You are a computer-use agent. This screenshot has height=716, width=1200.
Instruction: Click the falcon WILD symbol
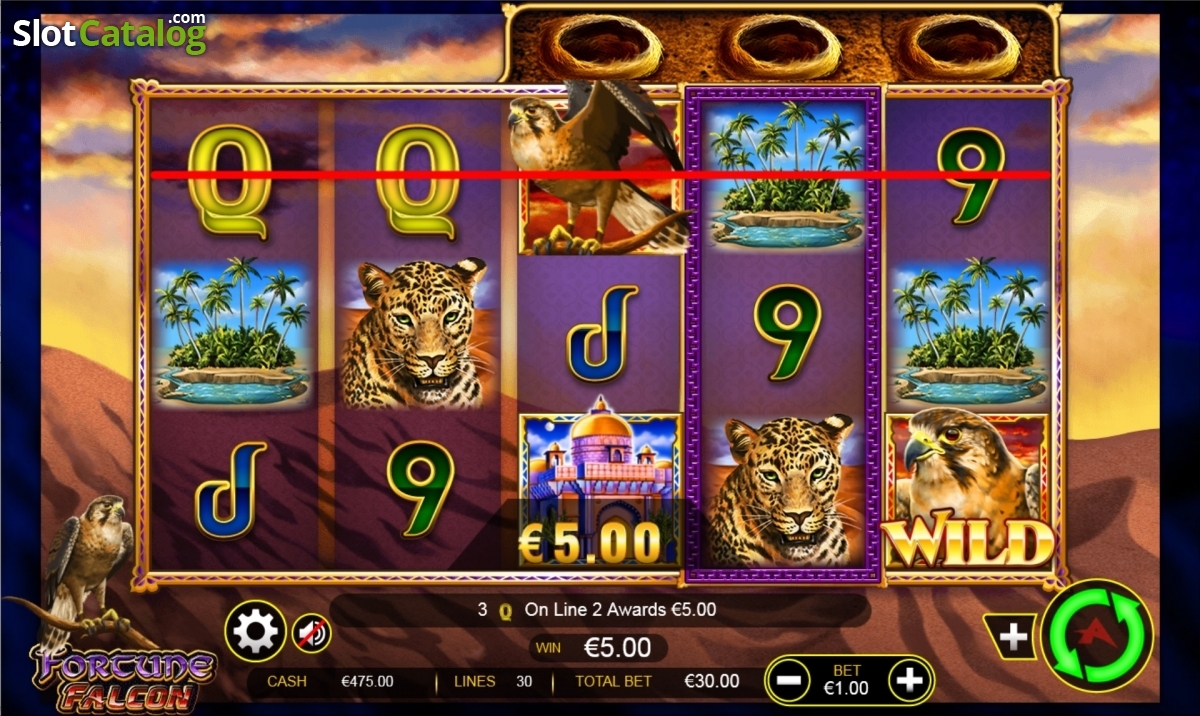click(968, 491)
